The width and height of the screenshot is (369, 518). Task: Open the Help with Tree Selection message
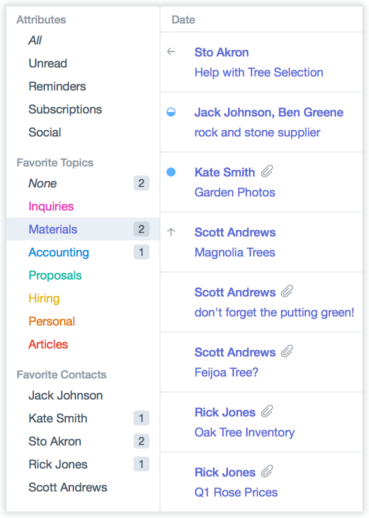point(261,62)
